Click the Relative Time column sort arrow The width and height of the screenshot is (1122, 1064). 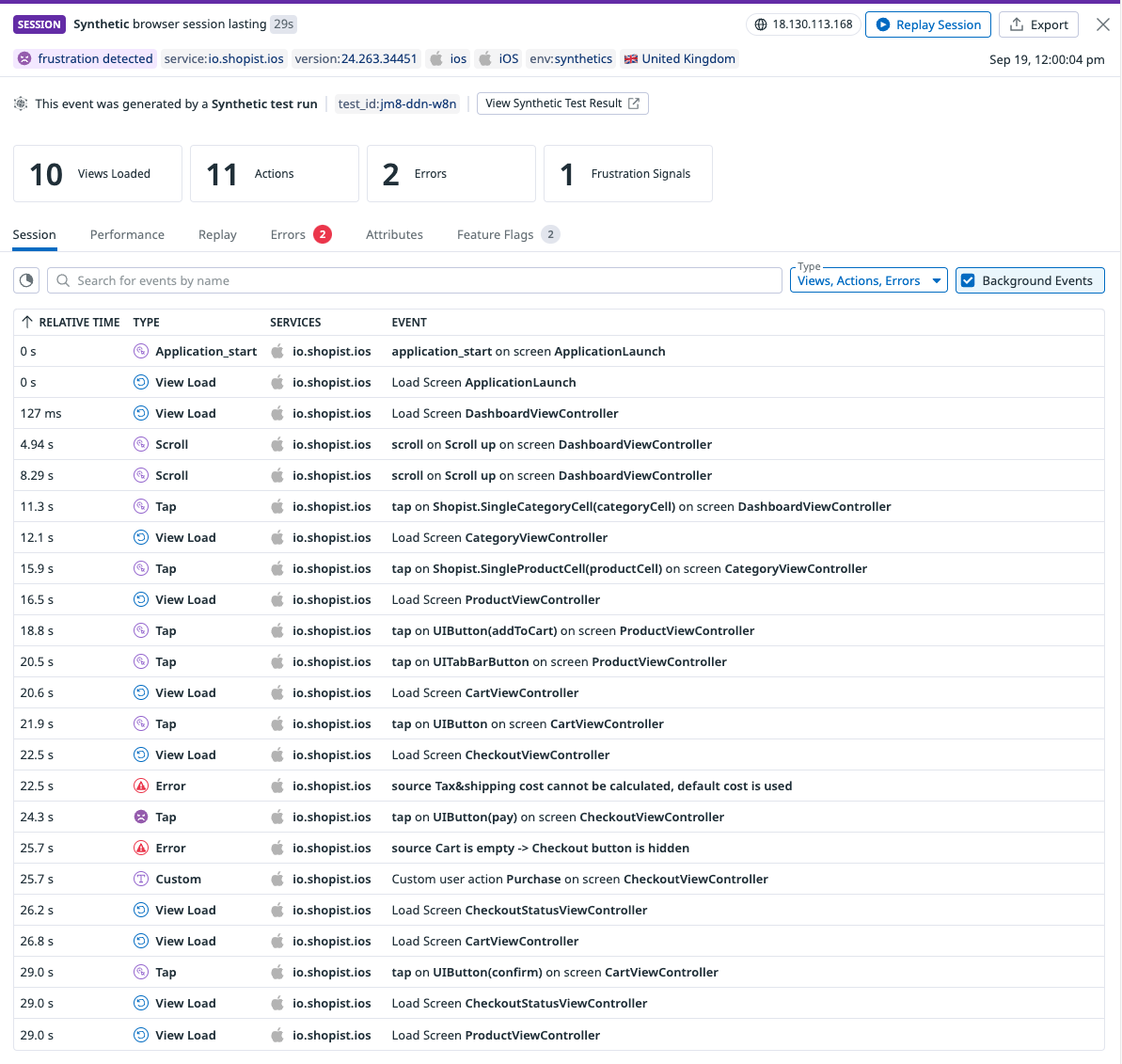[28, 322]
